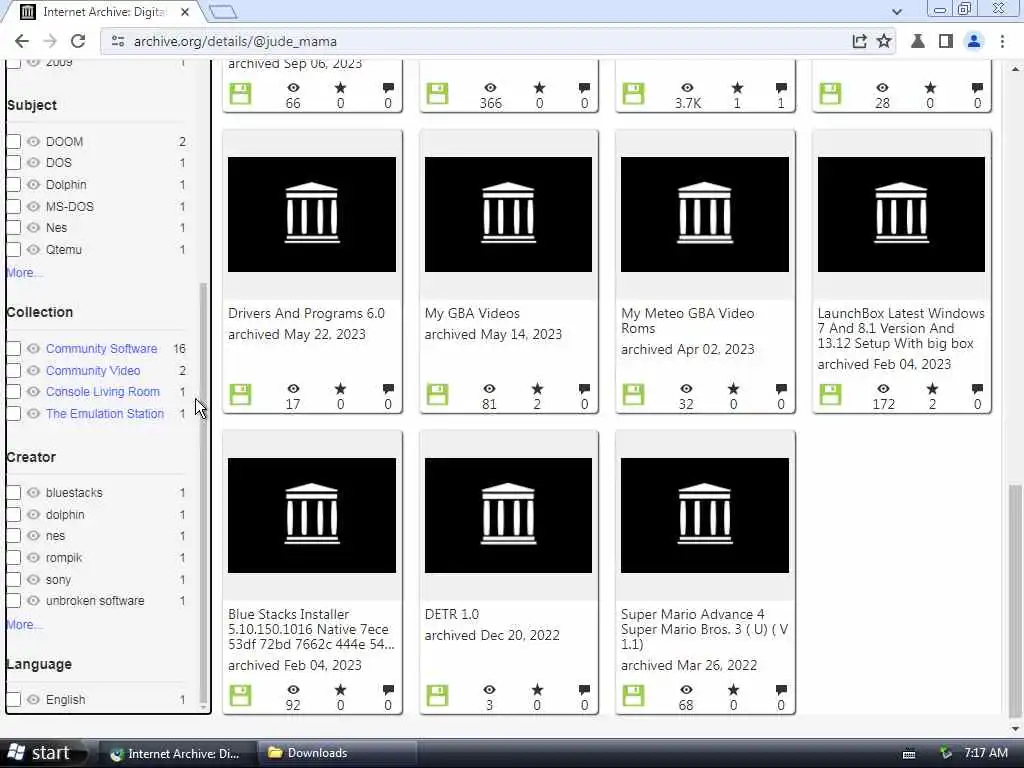This screenshot has height=768, width=1024.
Task: Open the Chrome Labs flask icon
Action: 918,41
